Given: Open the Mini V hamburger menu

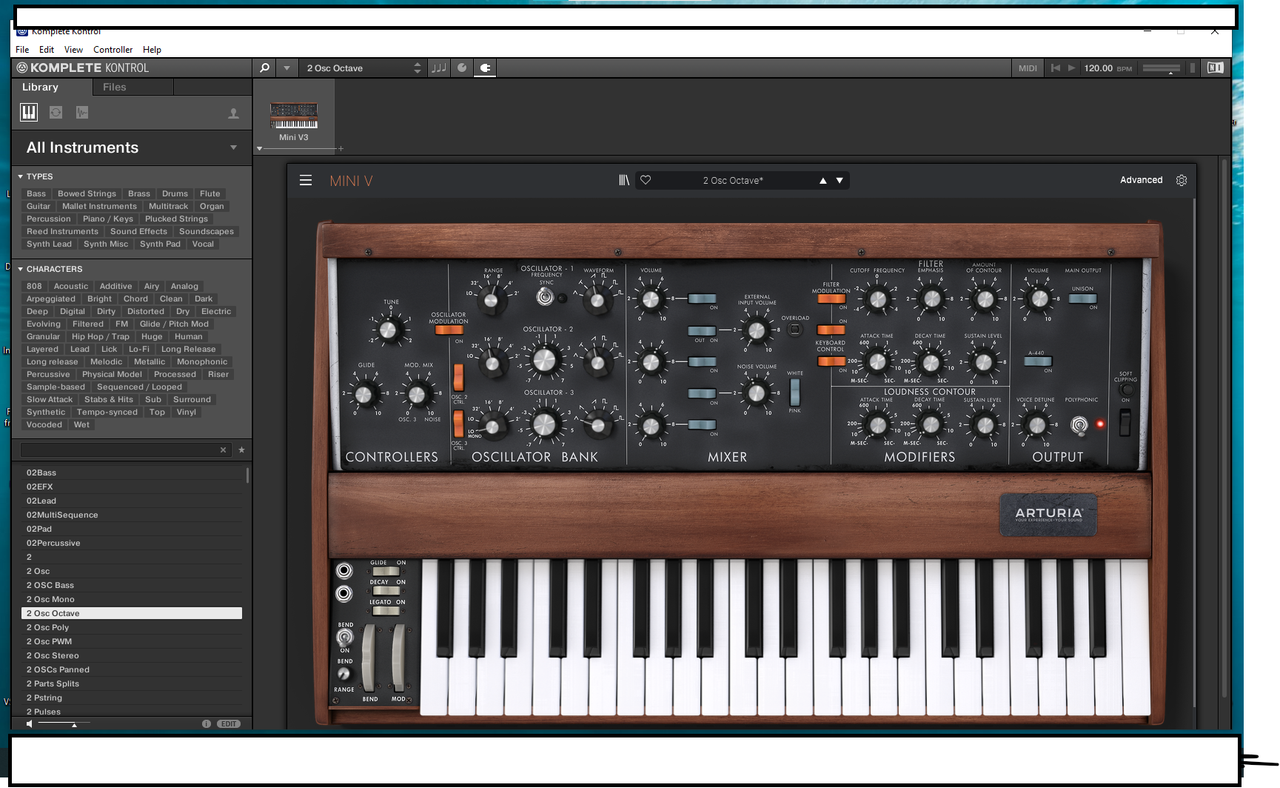Looking at the screenshot, I should tap(306, 180).
